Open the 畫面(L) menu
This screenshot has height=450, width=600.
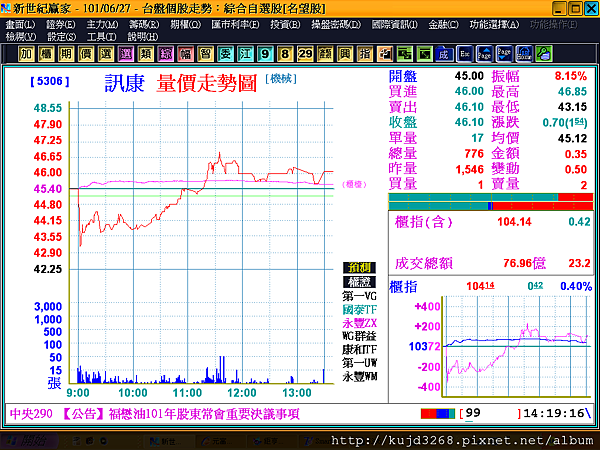[20, 25]
